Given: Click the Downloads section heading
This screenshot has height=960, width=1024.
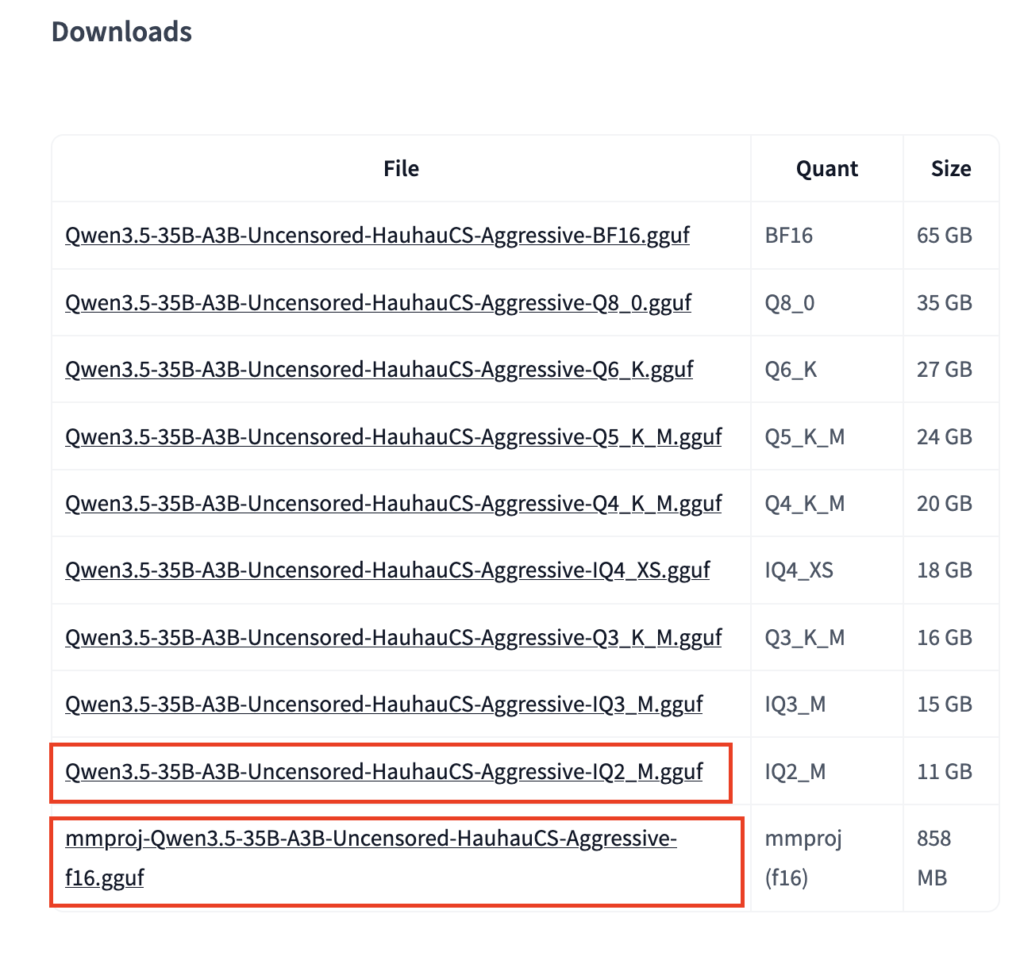Looking at the screenshot, I should (122, 32).
